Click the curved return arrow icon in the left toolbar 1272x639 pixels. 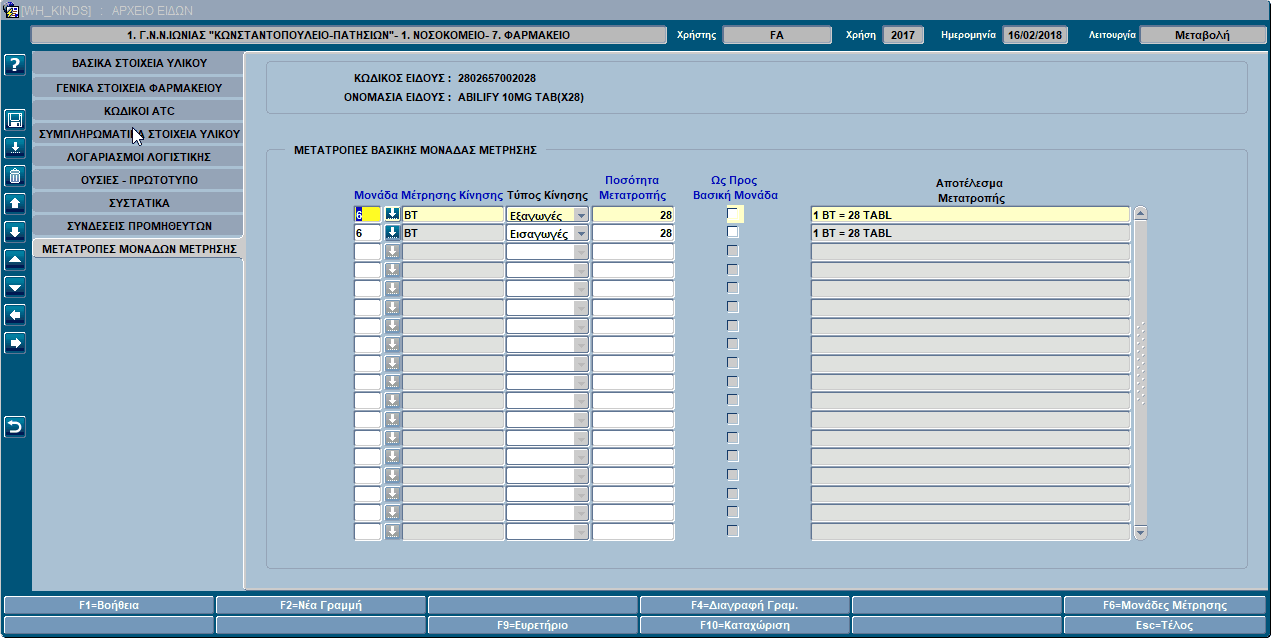(x=15, y=427)
